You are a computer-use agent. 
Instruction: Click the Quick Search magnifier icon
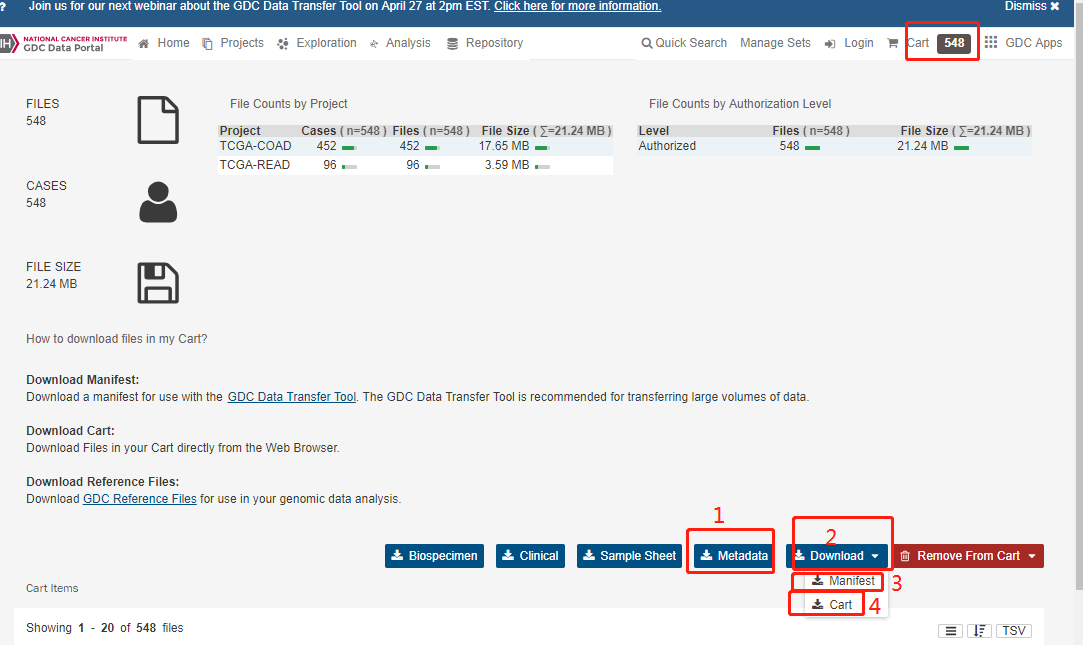[646, 44]
